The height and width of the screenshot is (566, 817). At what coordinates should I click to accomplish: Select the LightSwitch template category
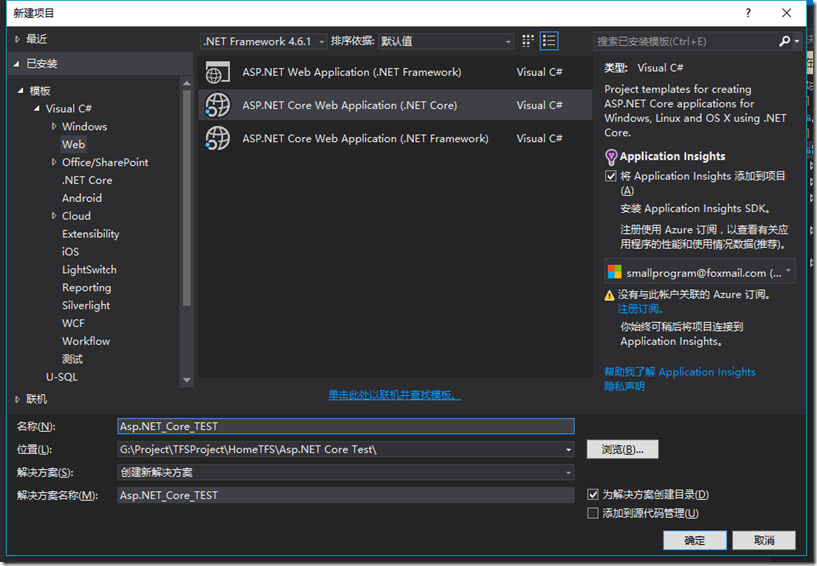[89, 270]
